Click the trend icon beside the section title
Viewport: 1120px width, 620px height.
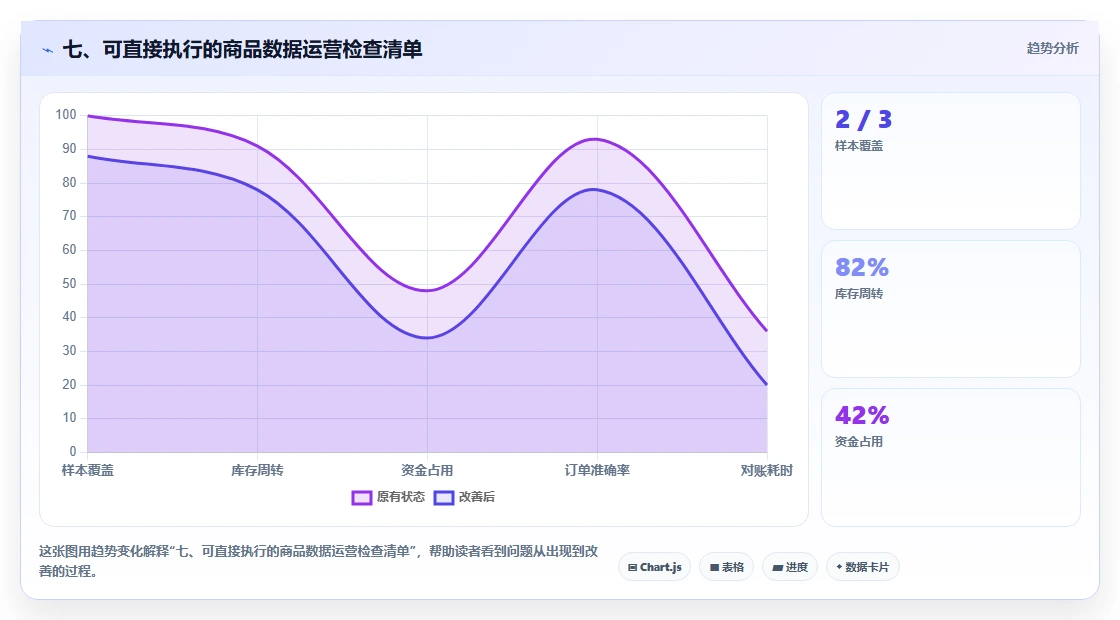(x=48, y=50)
